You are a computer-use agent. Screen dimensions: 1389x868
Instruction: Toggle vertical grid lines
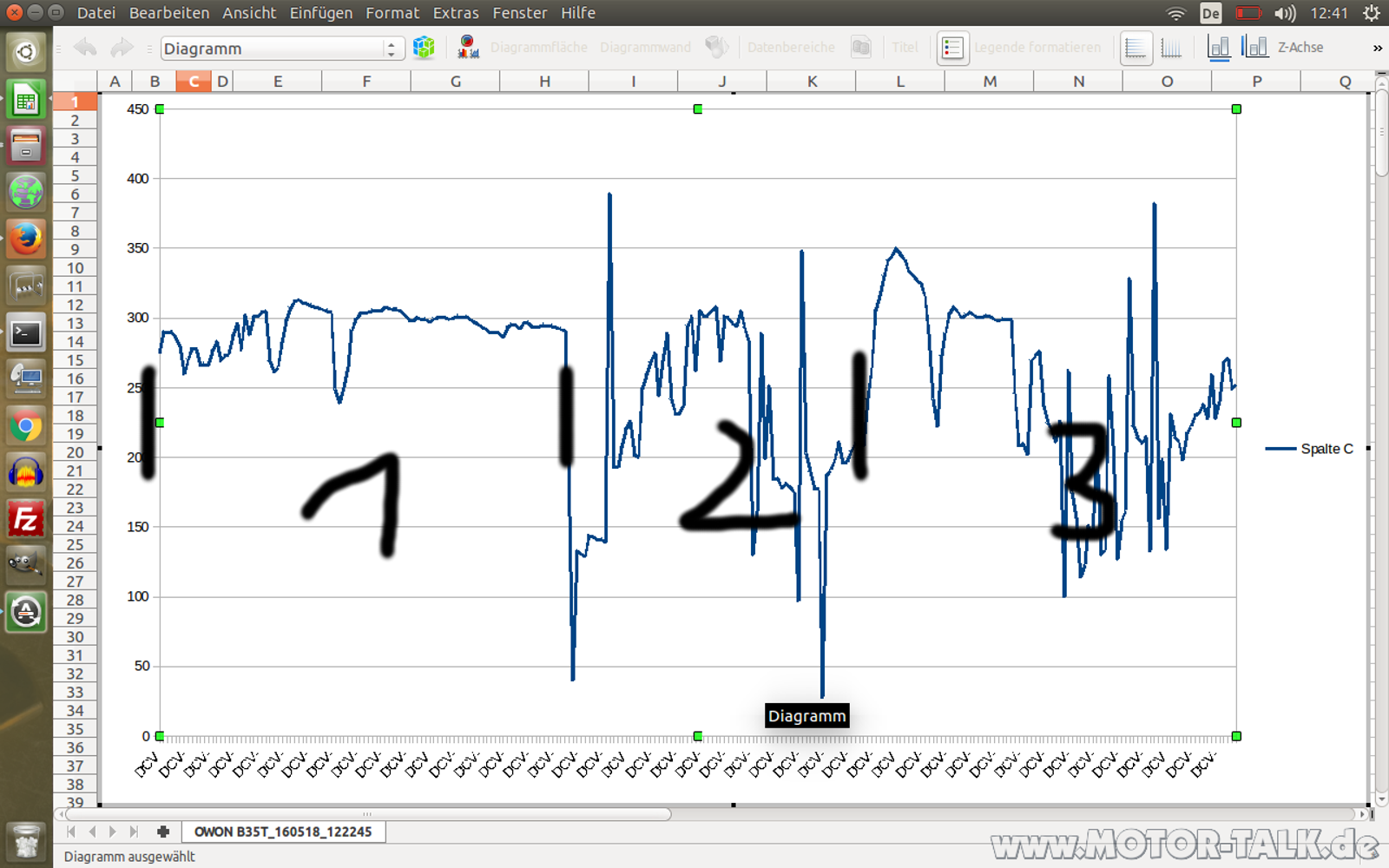click(1171, 48)
